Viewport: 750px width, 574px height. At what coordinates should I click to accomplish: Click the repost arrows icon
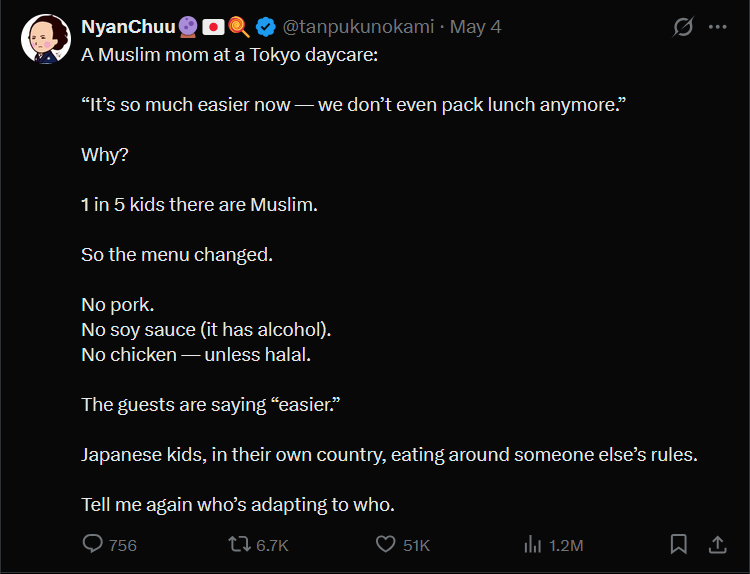239,544
